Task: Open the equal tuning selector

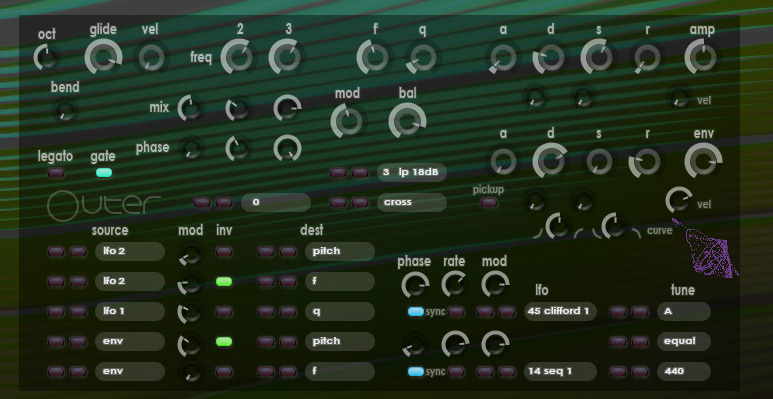Action: 684,341
